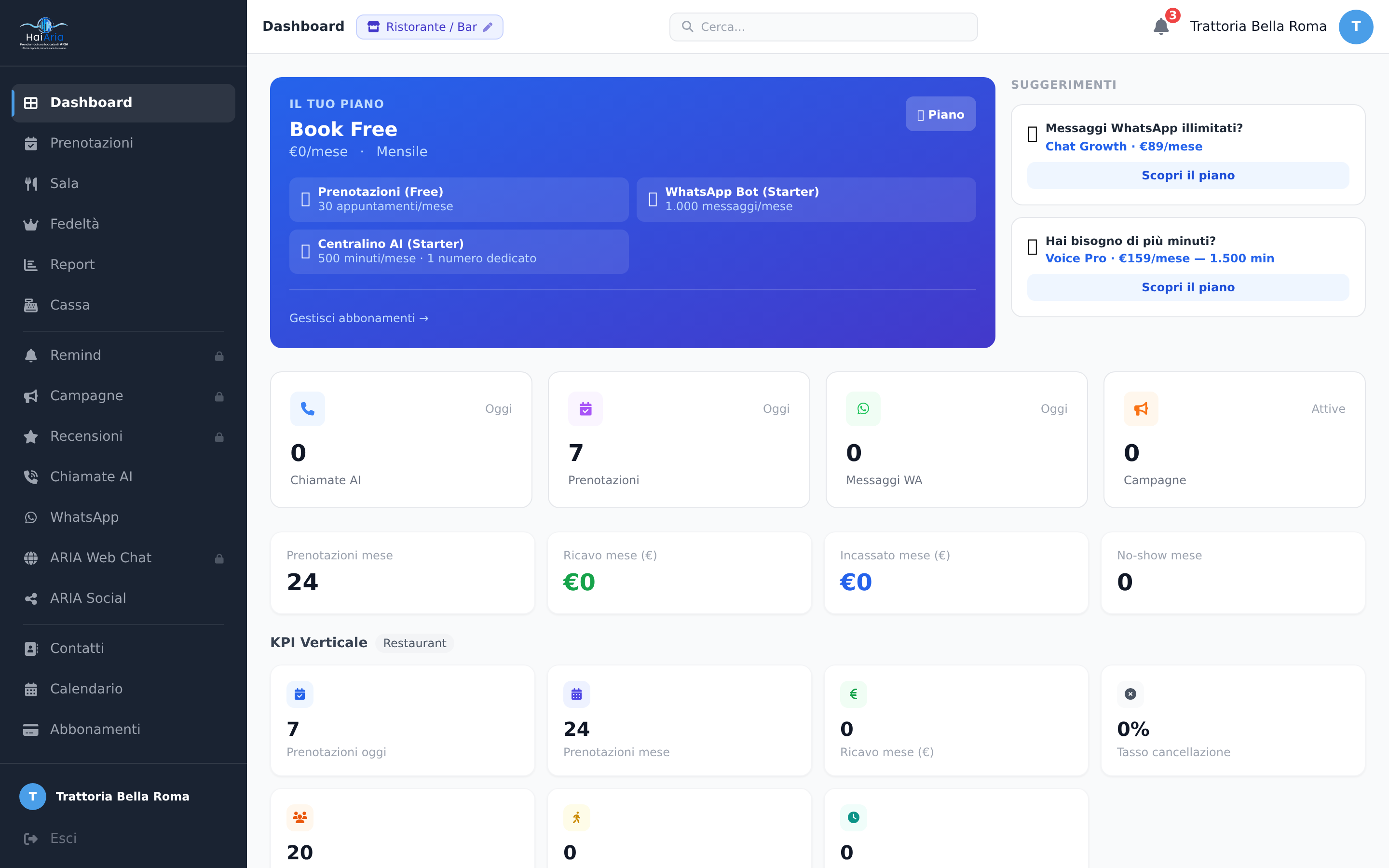Click the Ricavo mese €0 value

pos(579,582)
